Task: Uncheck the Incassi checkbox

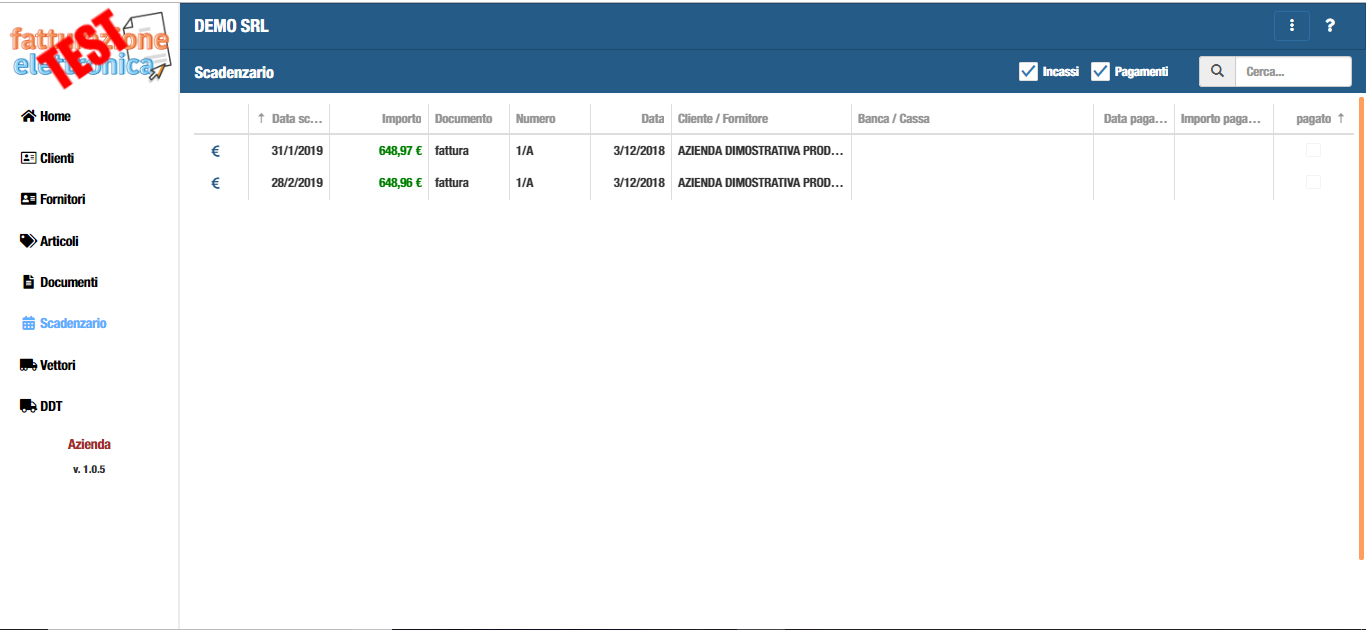Action: (1028, 71)
